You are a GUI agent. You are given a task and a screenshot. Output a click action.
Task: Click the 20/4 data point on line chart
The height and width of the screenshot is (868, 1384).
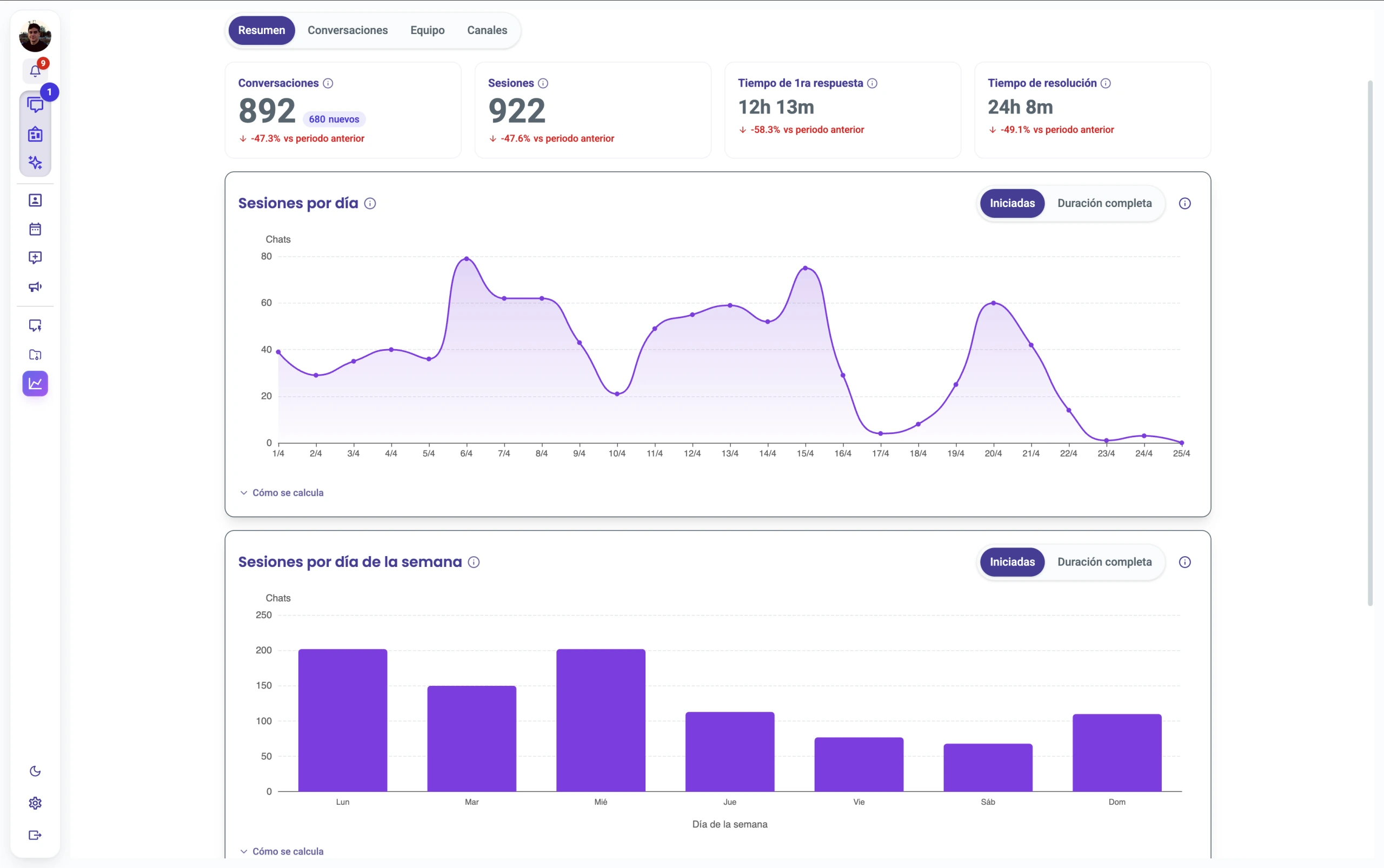click(994, 303)
